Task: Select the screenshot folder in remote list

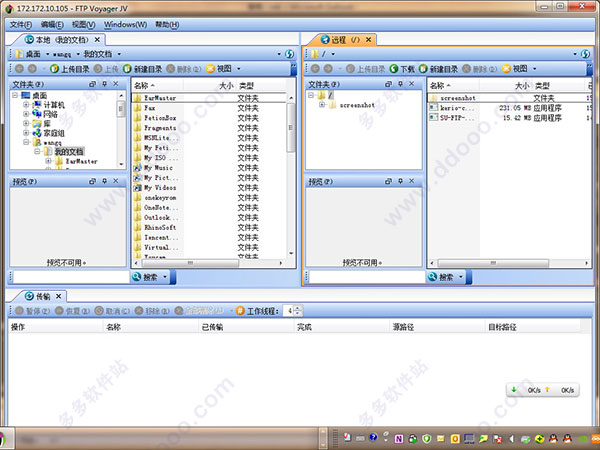Action: tap(507, 98)
